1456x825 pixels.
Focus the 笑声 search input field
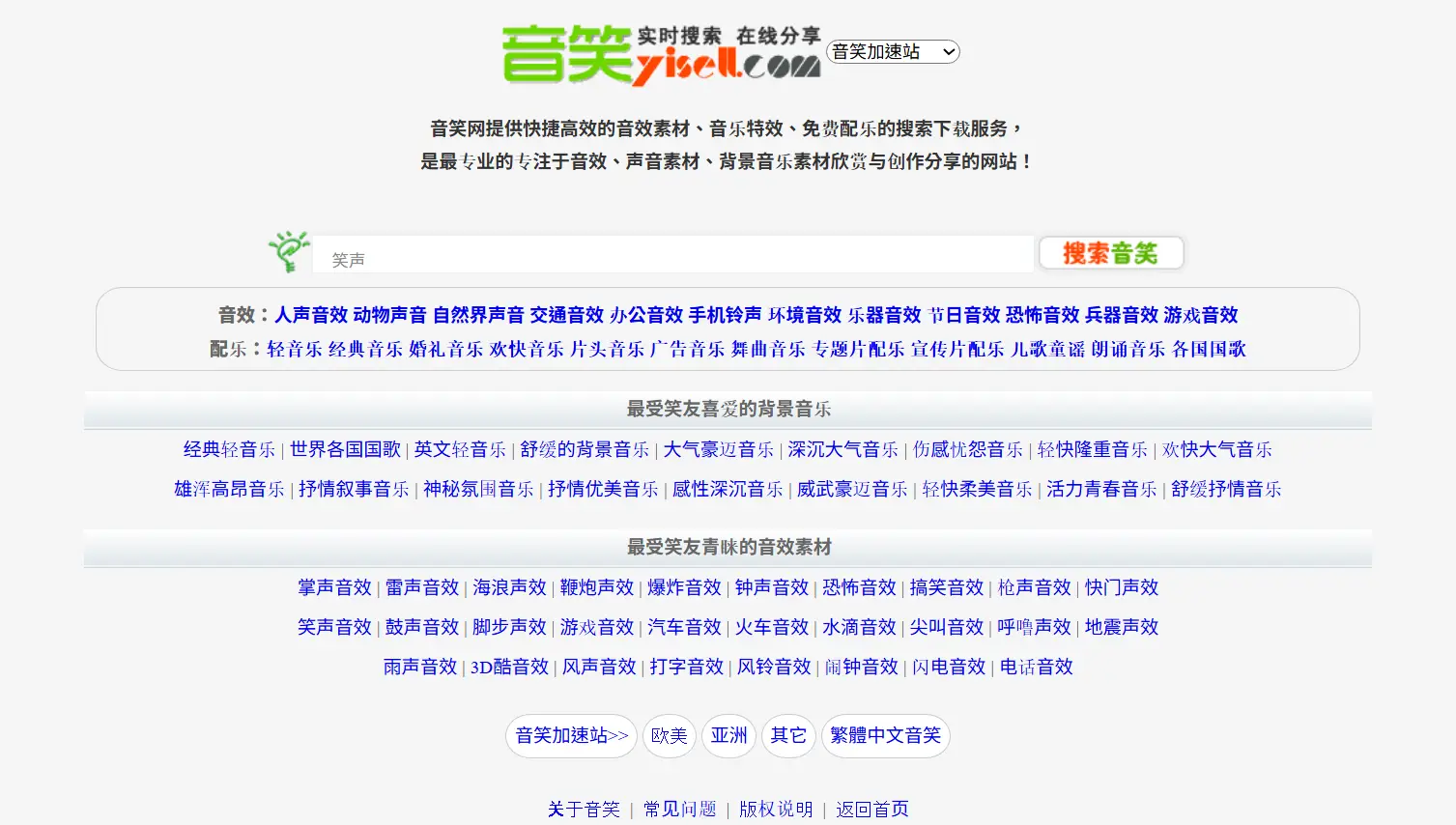pos(673,255)
